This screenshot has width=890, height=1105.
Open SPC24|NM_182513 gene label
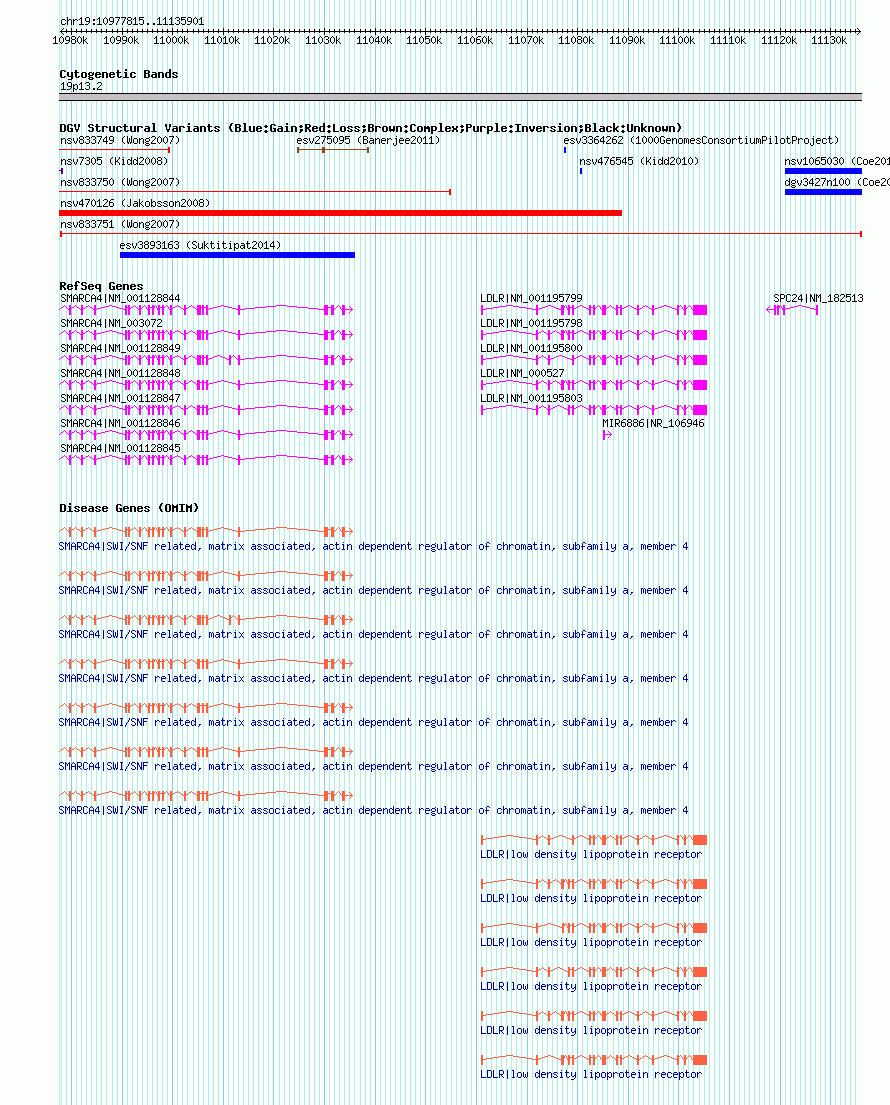pos(818,298)
